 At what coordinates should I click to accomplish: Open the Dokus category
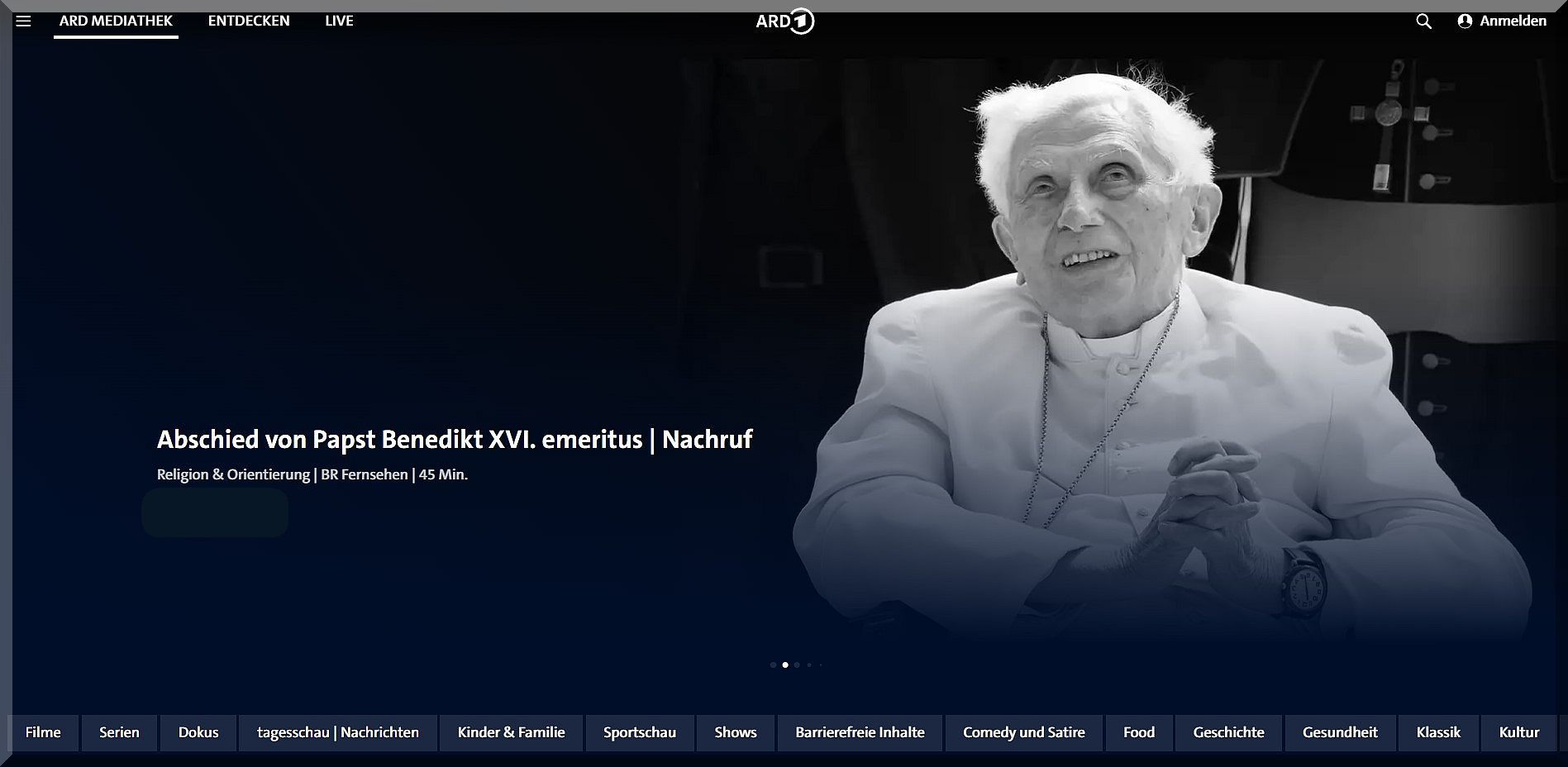click(x=198, y=732)
